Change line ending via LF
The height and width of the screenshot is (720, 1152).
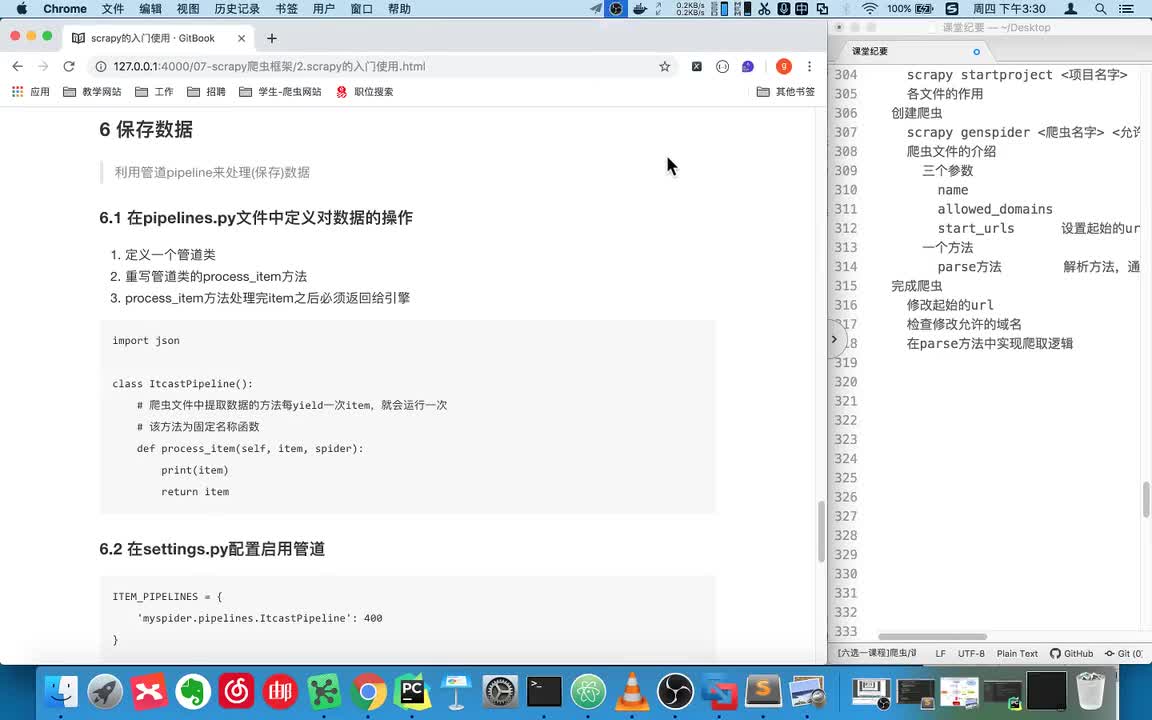940,653
